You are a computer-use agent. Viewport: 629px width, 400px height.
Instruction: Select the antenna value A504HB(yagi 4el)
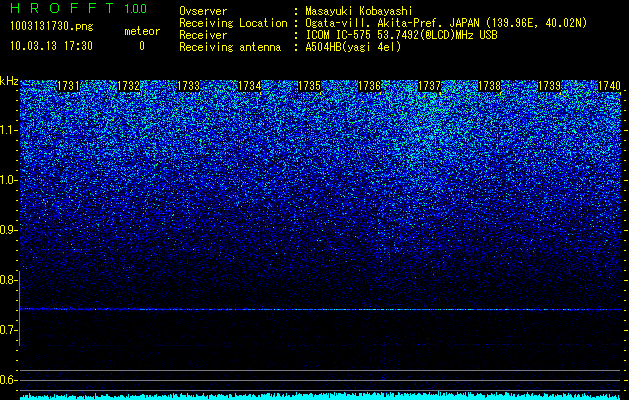tap(353, 47)
